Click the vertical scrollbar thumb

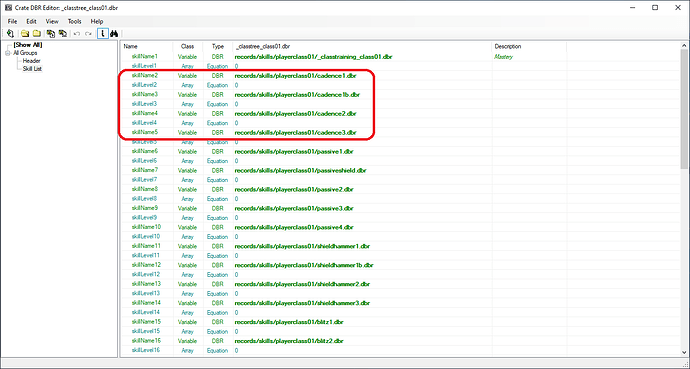coord(685,109)
